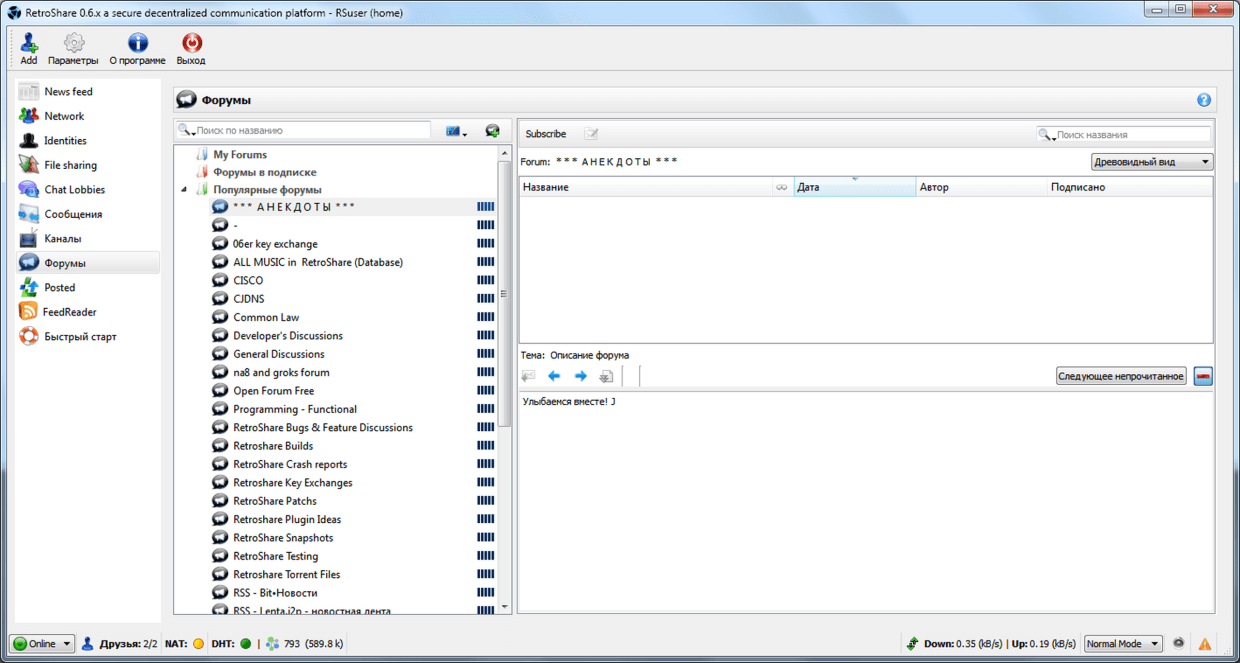Sort threads by Дата column header

click(854, 187)
